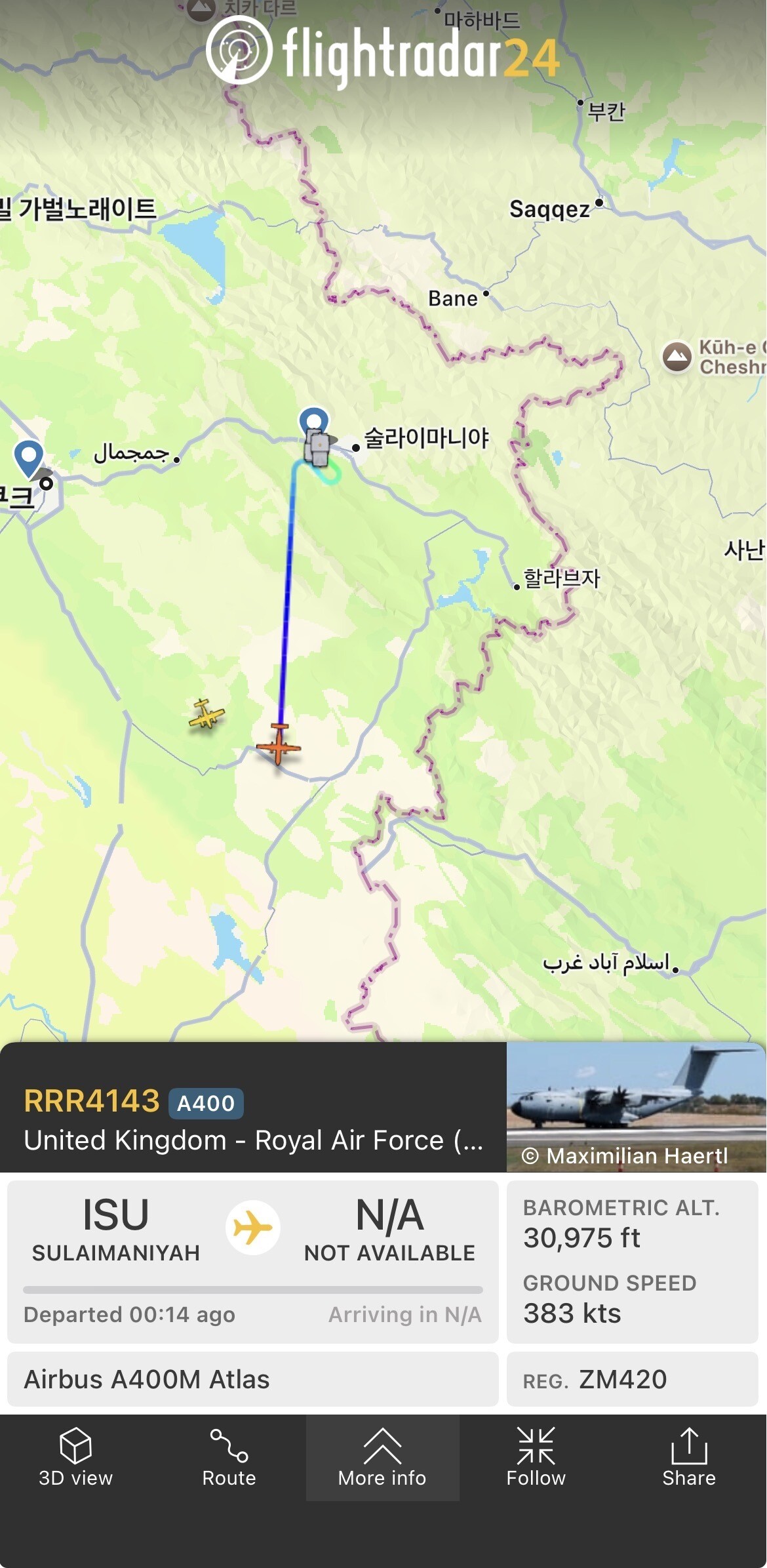Select the orange A400M aircraft on map
Screen dimensions: 767x1568
click(x=279, y=745)
